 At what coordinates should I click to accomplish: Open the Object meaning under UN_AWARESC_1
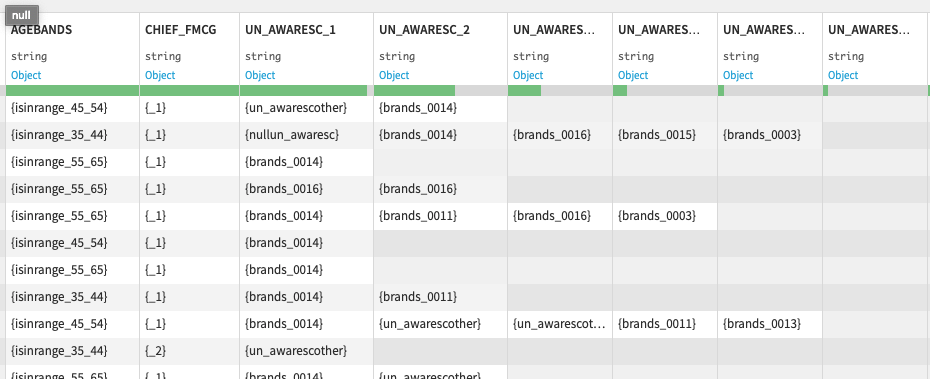pyautogui.click(x=260, y=75)
